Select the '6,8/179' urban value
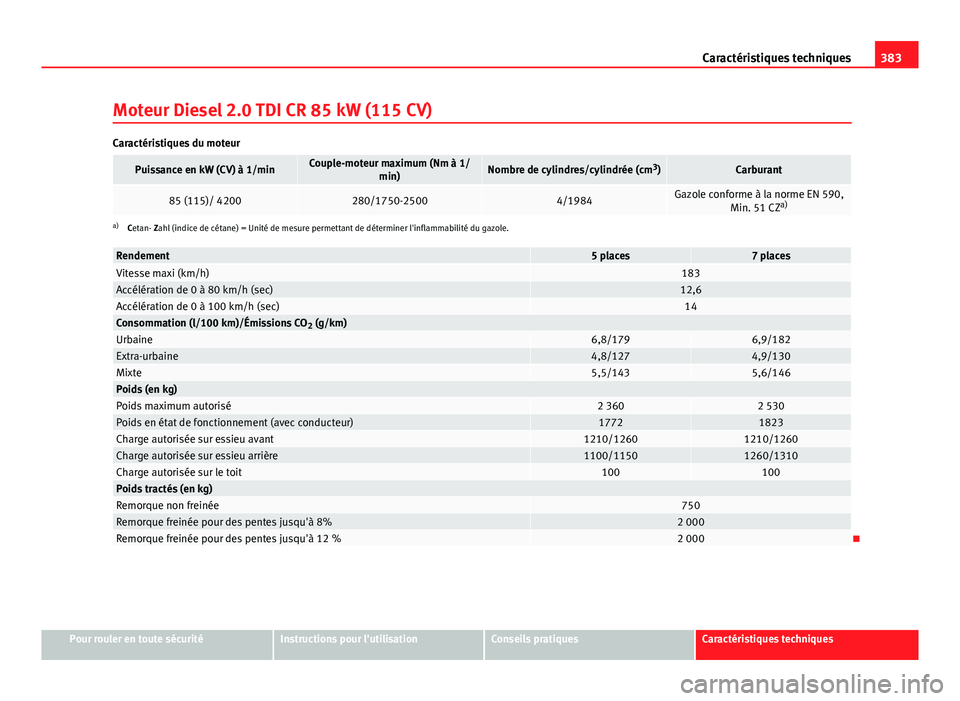Image resolution: width=960 pixels, height=701 pixels. click(x=610, y=340)
